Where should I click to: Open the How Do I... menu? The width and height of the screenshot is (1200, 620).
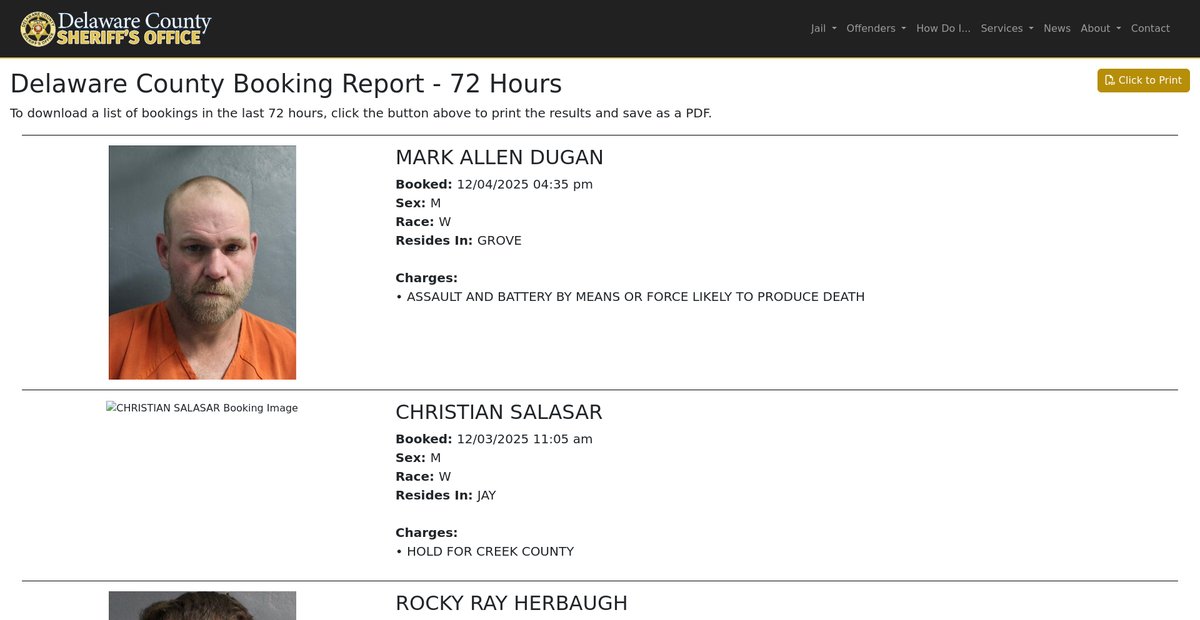coord(943,28)
